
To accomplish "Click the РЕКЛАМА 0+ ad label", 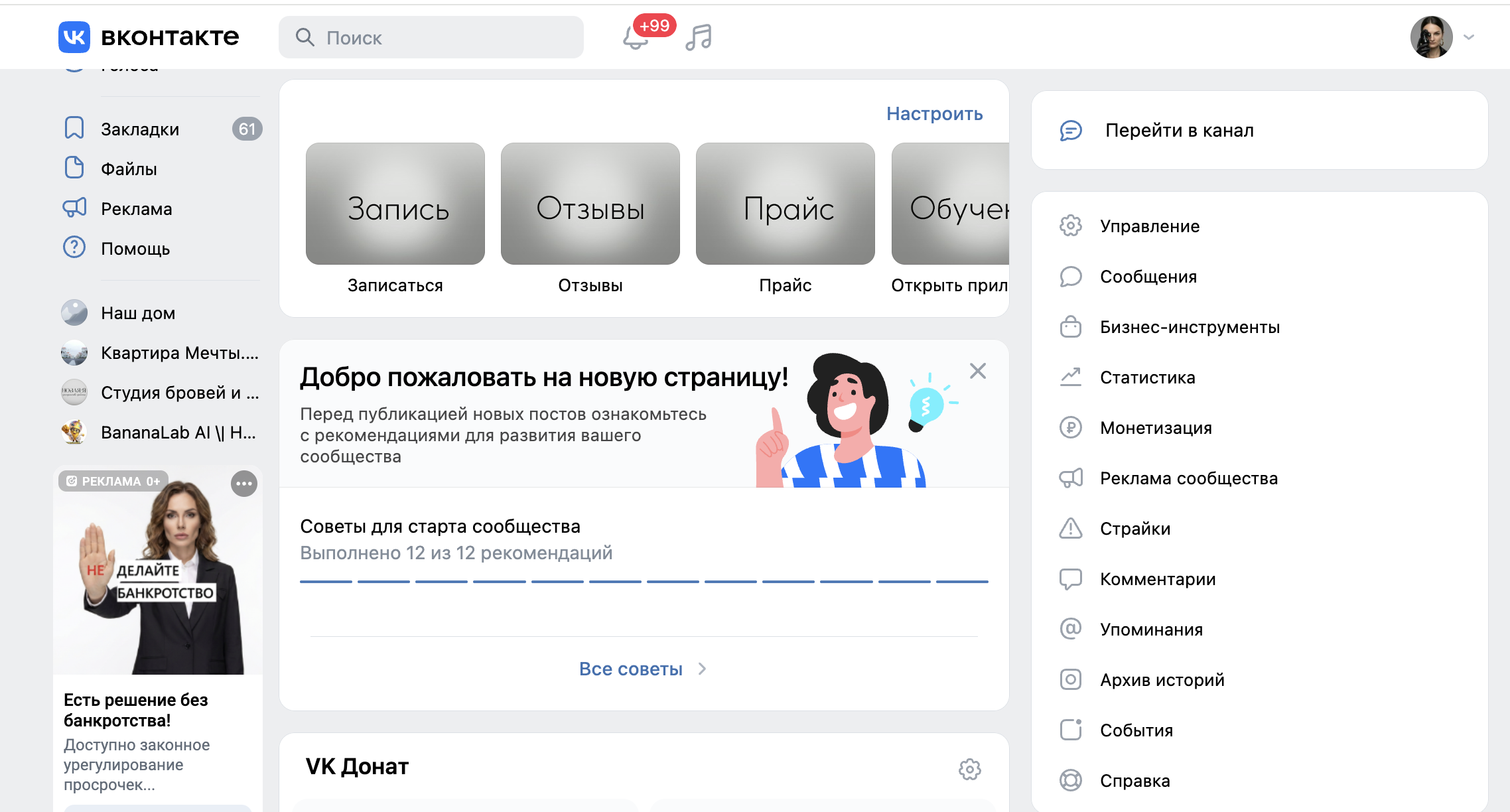I will 113,481.
